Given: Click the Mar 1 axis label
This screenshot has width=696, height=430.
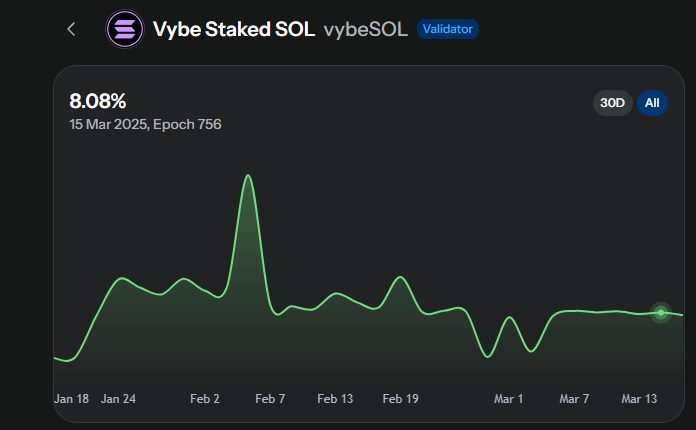Looking at the screenshot, I should (509, 399).
